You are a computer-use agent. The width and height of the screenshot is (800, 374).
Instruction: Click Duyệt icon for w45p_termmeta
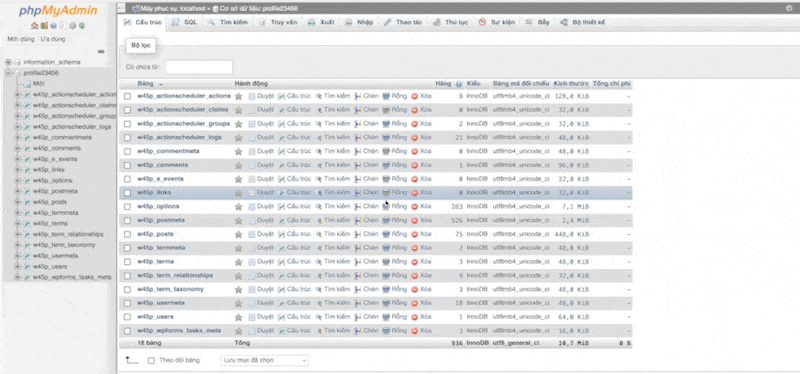coord(252,247)
